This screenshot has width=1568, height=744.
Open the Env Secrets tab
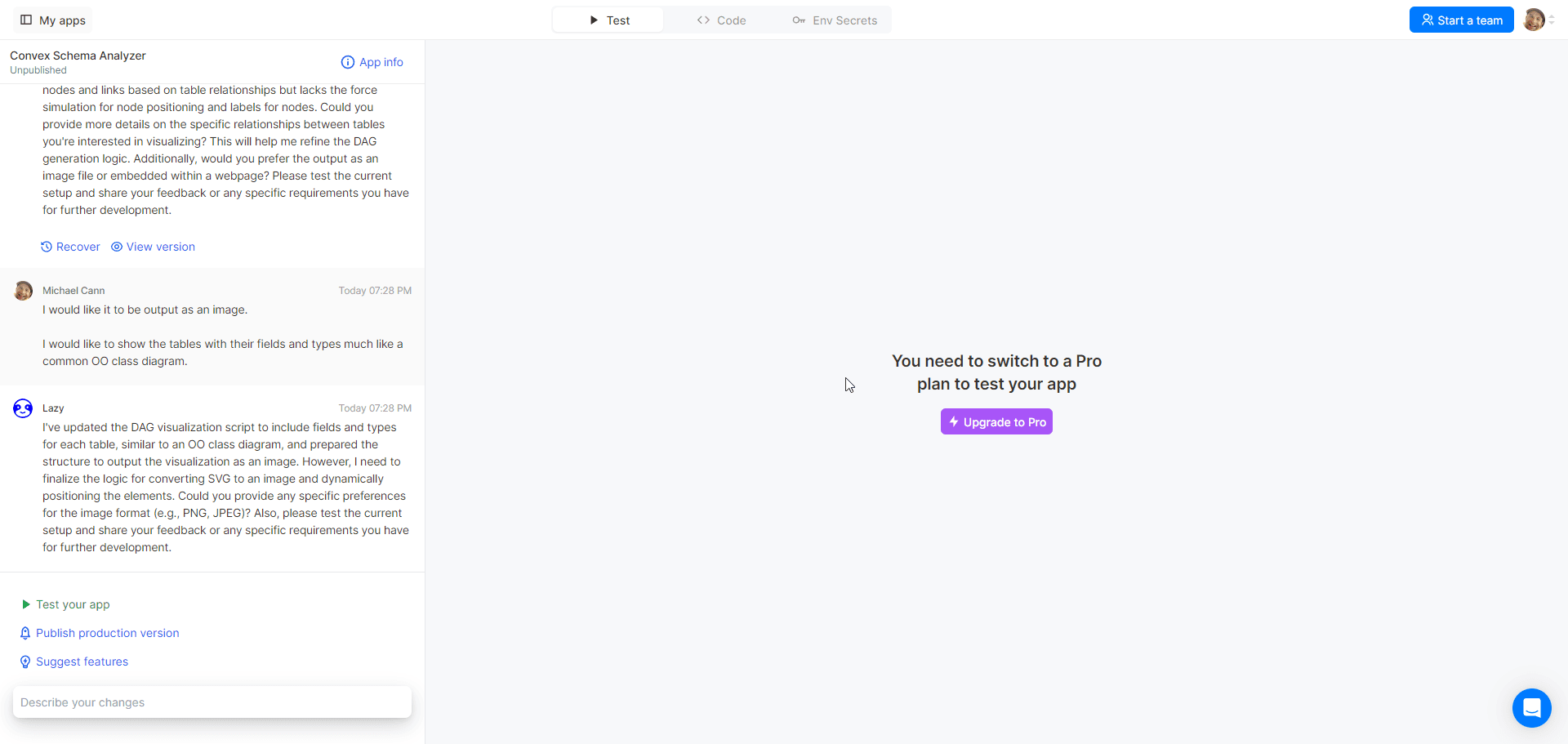click(x=835, y=20)
